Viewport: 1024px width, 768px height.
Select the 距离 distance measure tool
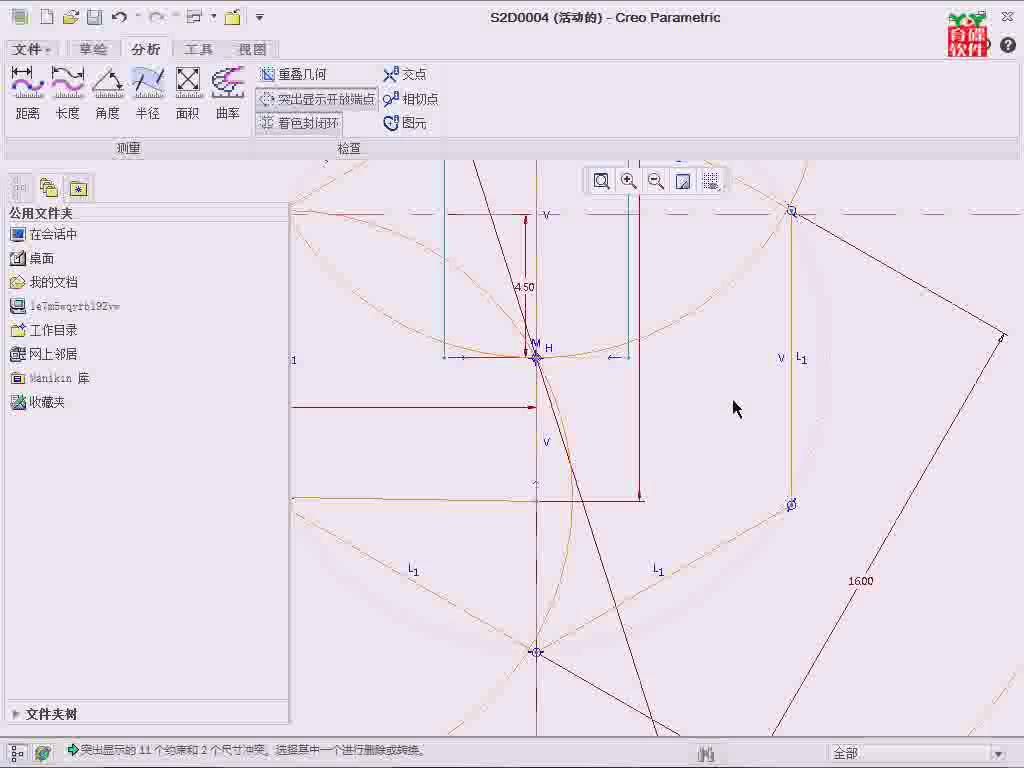coord(27,93)
